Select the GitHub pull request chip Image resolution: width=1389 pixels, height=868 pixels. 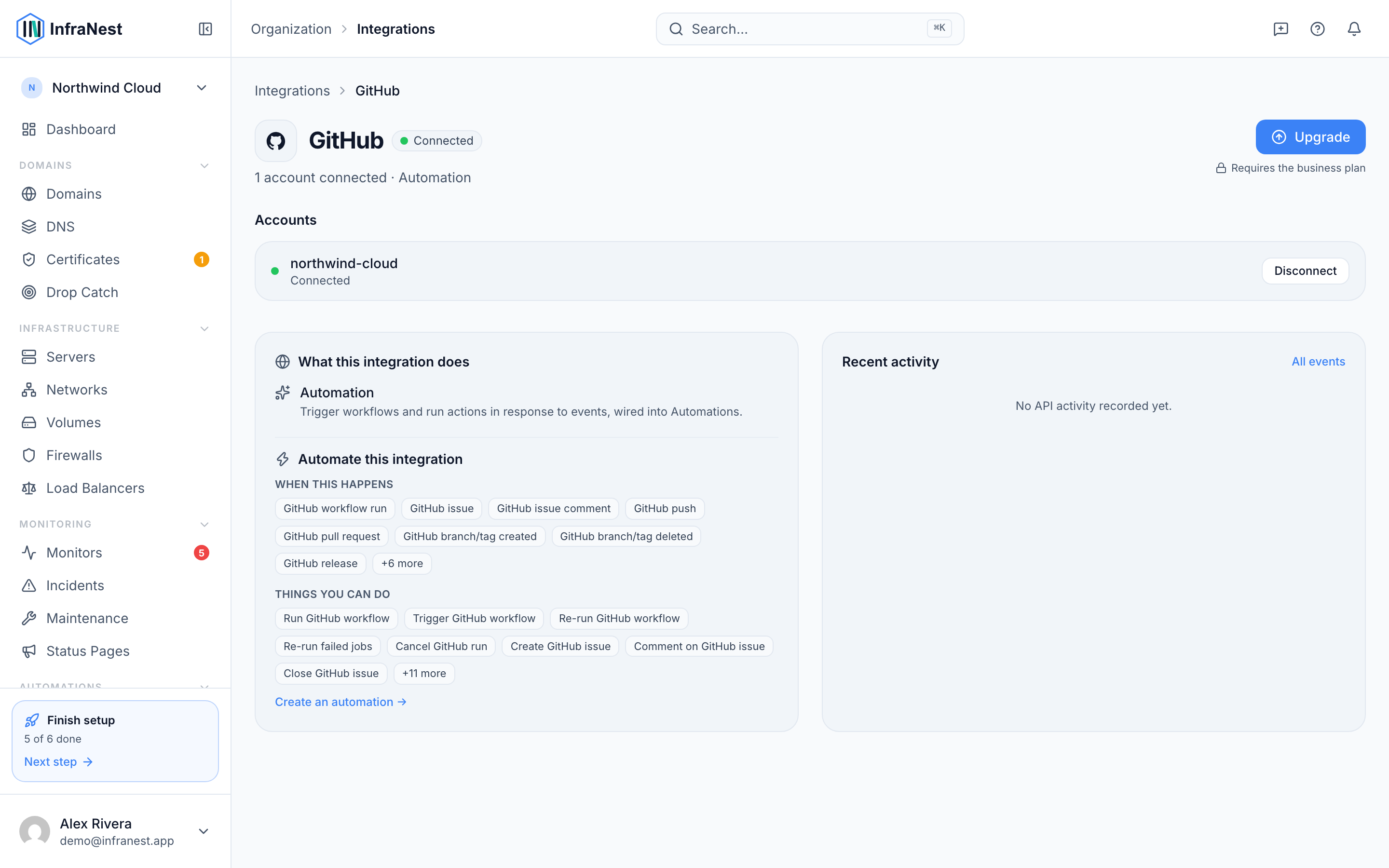pos(332,537)
